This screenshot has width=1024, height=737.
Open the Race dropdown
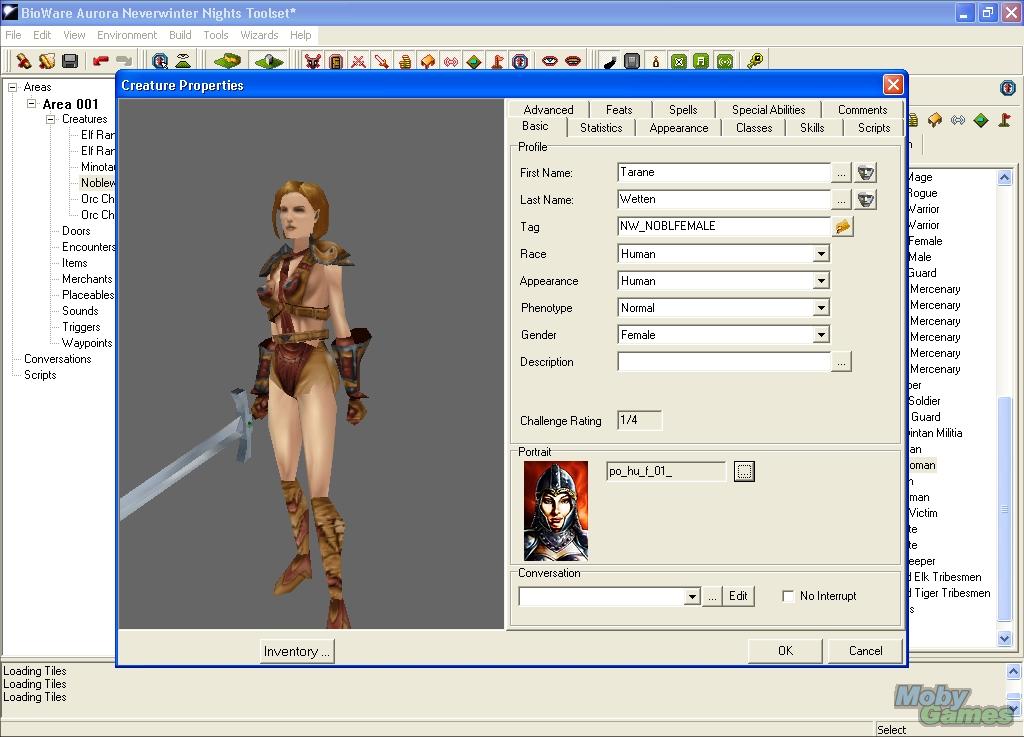tap(821, 254)
